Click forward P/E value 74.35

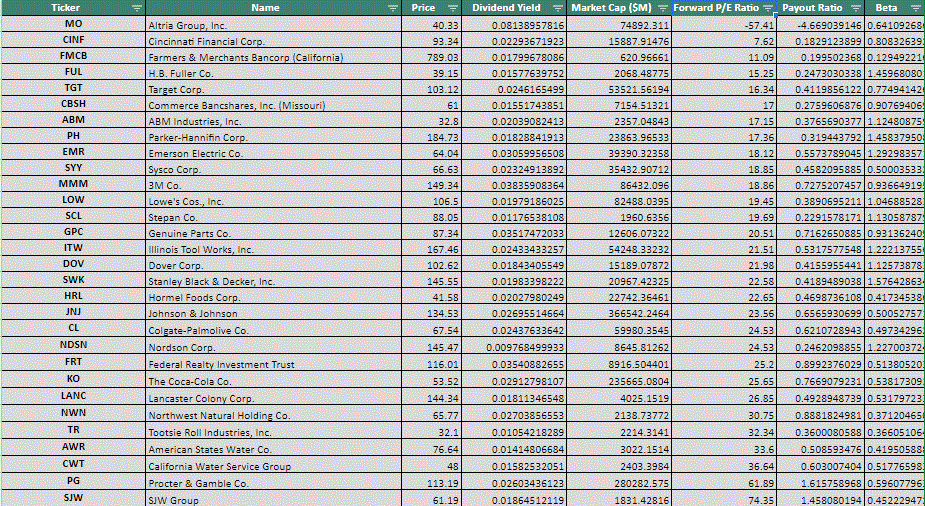point(724,498)
